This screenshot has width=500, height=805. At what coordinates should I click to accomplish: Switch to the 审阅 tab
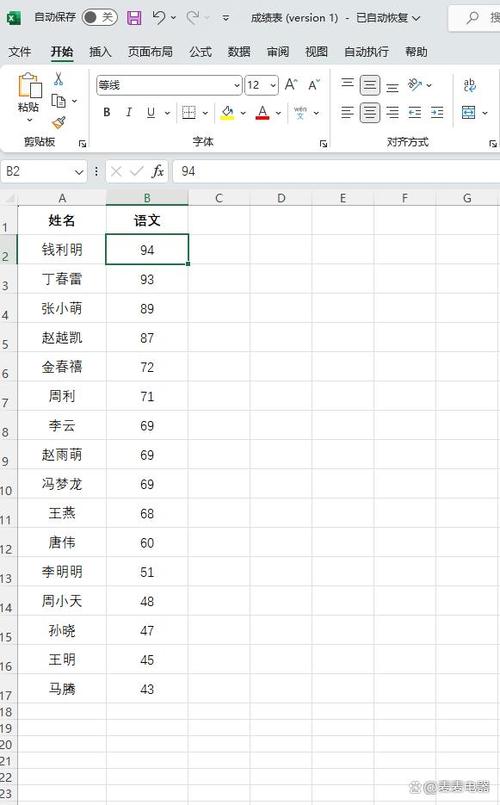coord(278,52)
